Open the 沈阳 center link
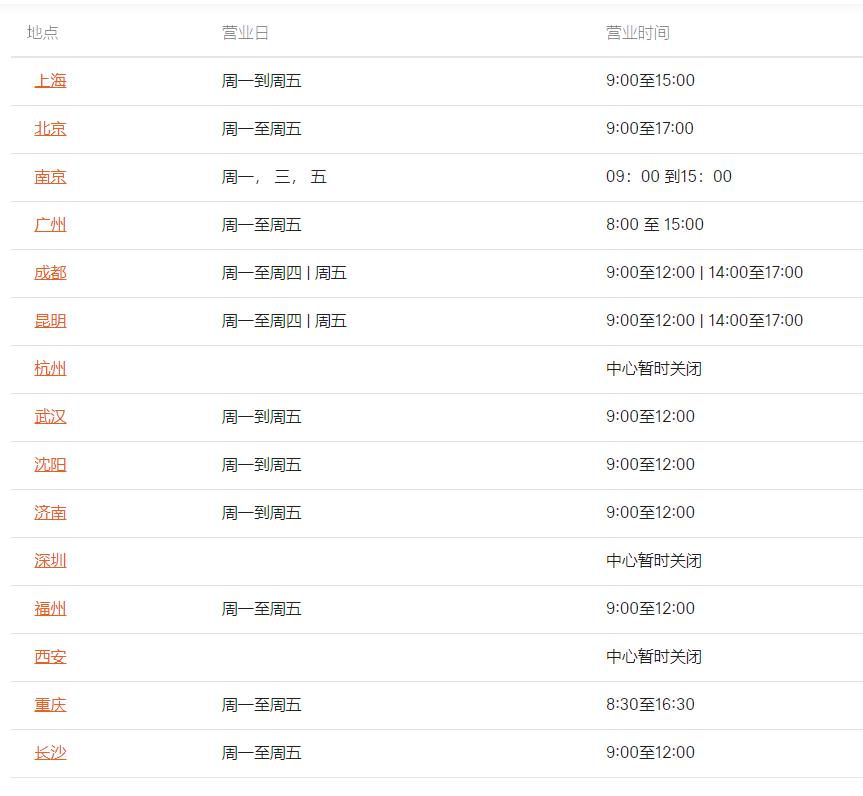Screen dimensions: 863x796 click(x=50, y=465)
